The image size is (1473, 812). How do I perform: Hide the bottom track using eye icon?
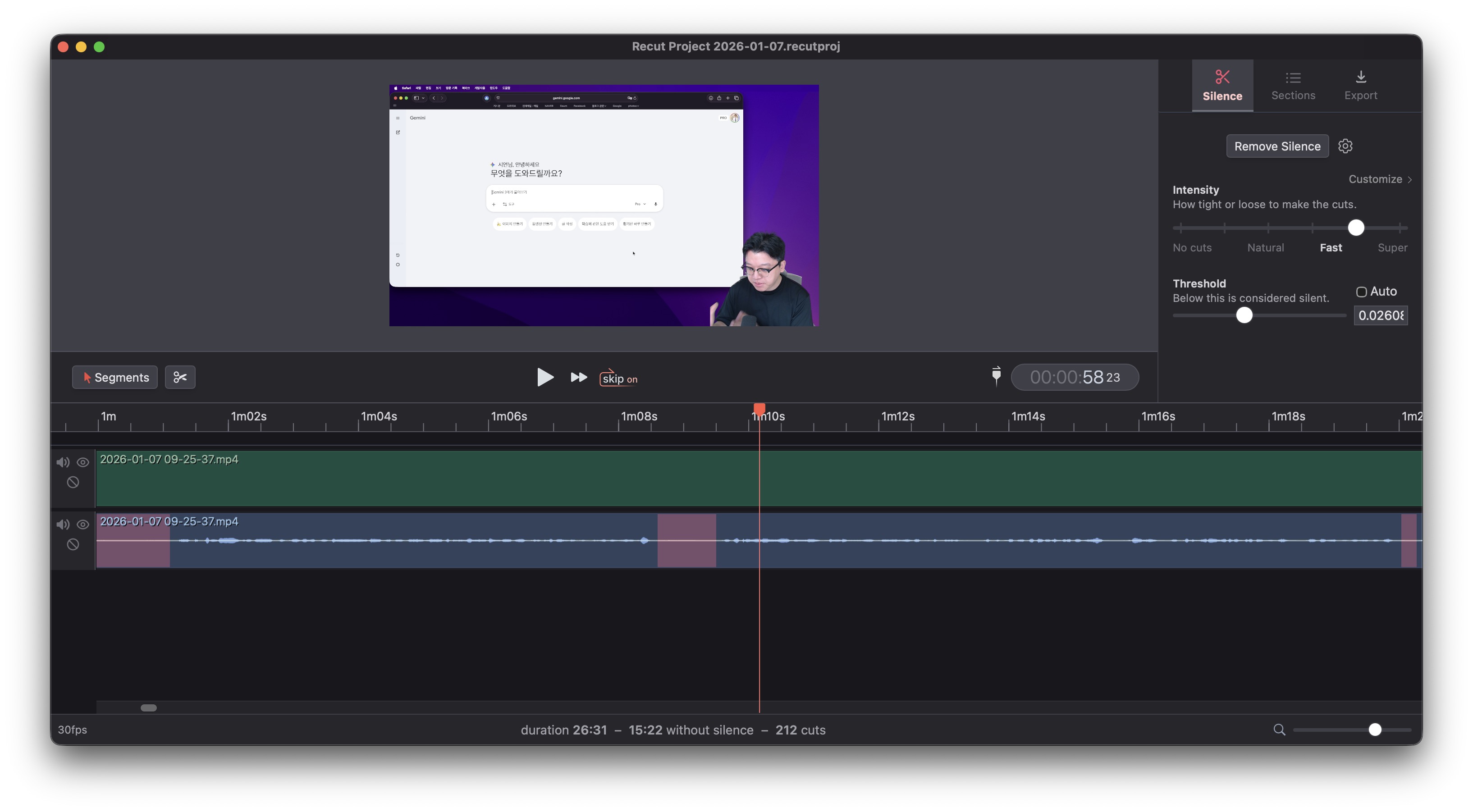coord(83,525)
